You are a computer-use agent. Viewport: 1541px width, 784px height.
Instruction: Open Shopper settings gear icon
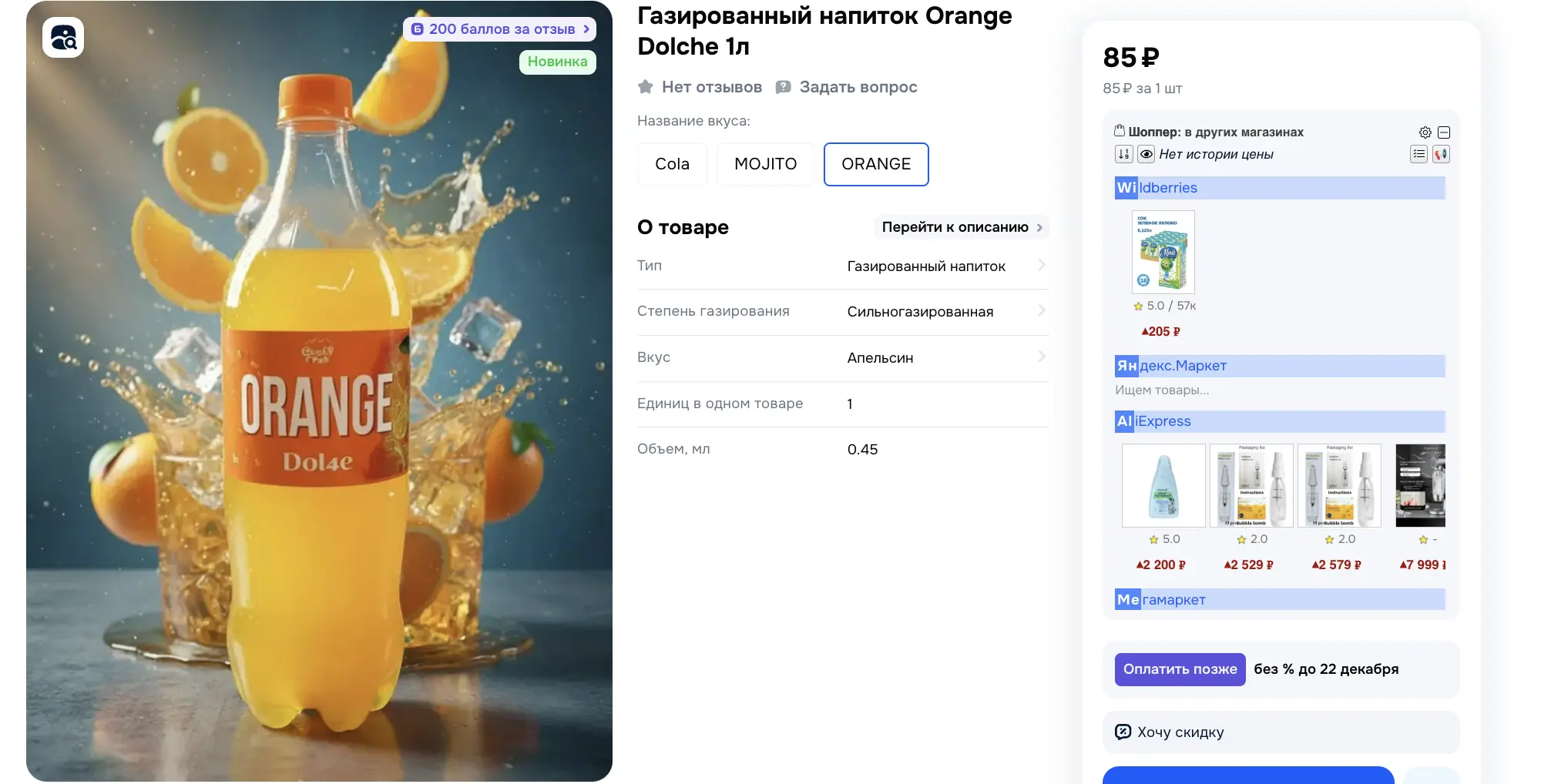click(1425, 132)
